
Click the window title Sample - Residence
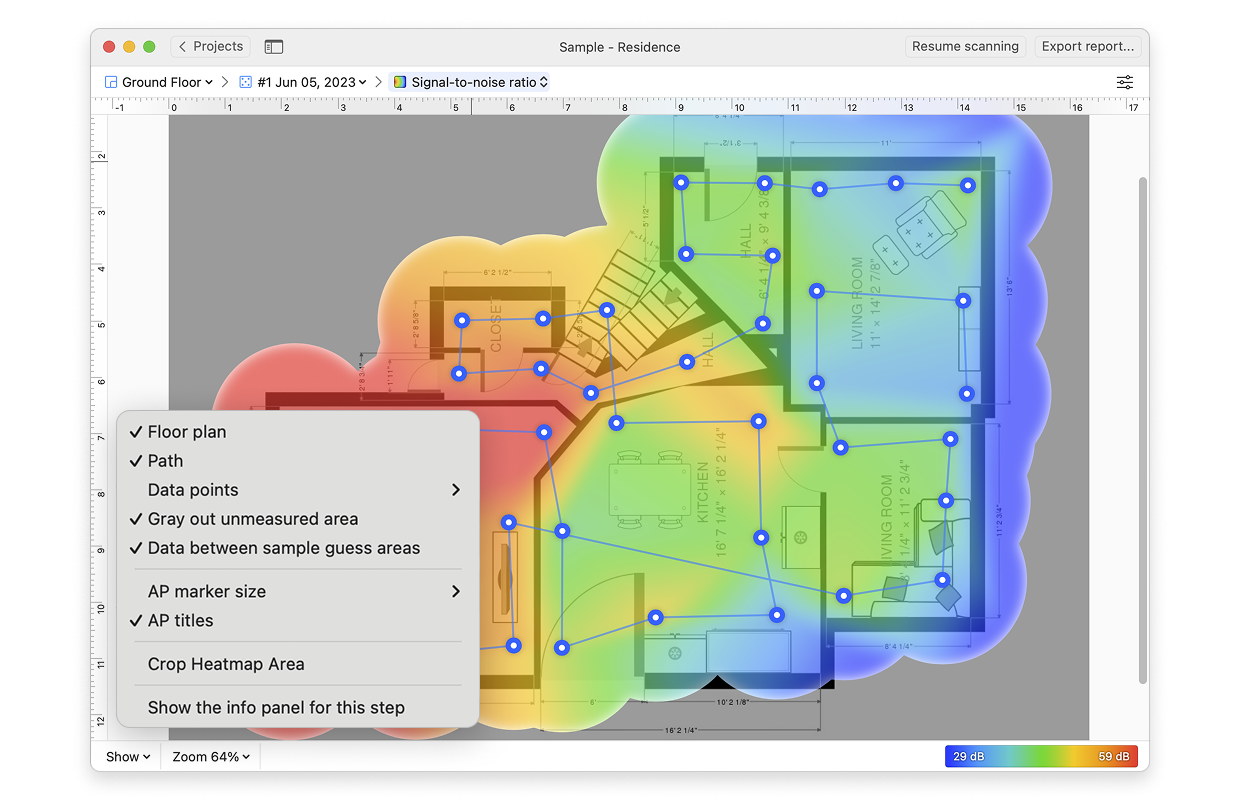pyautogui.click(x=620, y=47)
